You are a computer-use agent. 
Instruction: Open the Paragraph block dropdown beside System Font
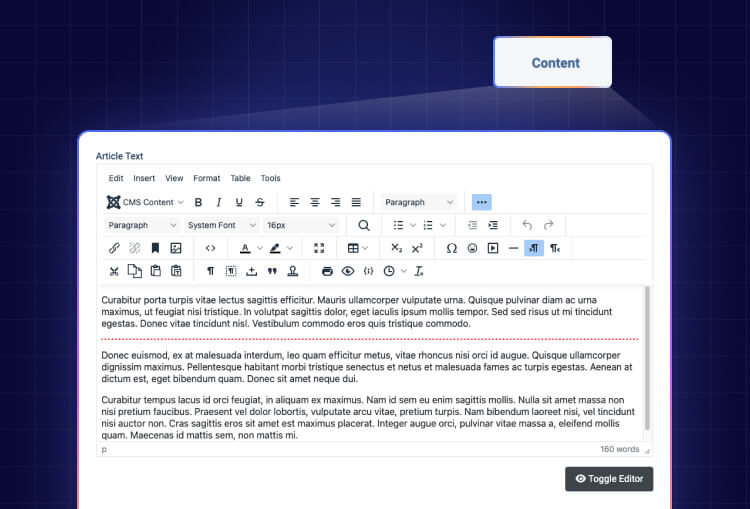click(x=142, y=225)
